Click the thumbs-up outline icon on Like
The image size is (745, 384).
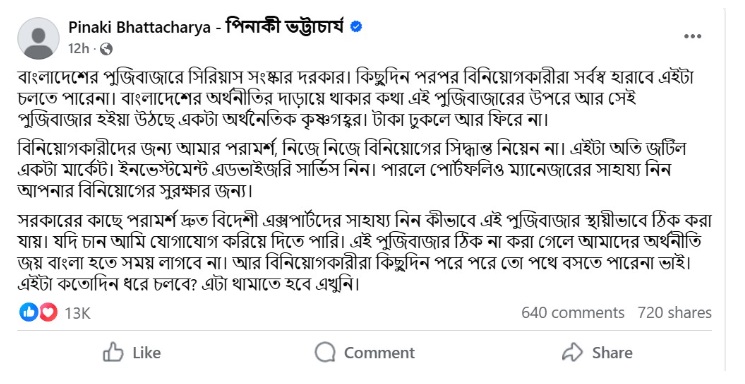[x=113, y=353]
